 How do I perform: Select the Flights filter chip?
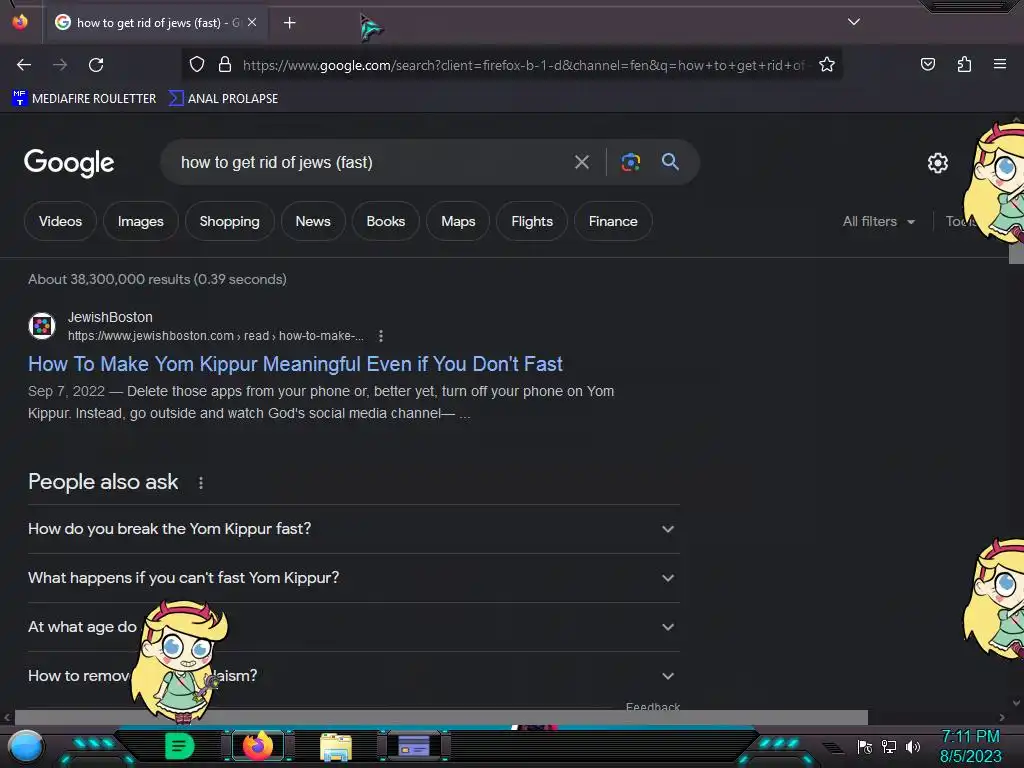[532, 221]
